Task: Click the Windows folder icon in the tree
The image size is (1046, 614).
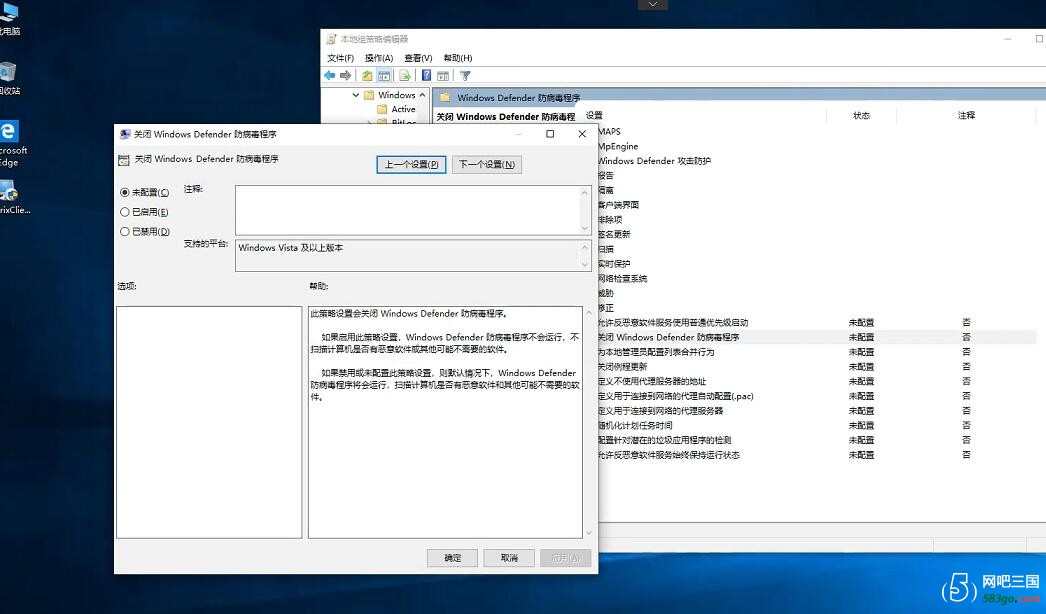Action: click(369, 95)
